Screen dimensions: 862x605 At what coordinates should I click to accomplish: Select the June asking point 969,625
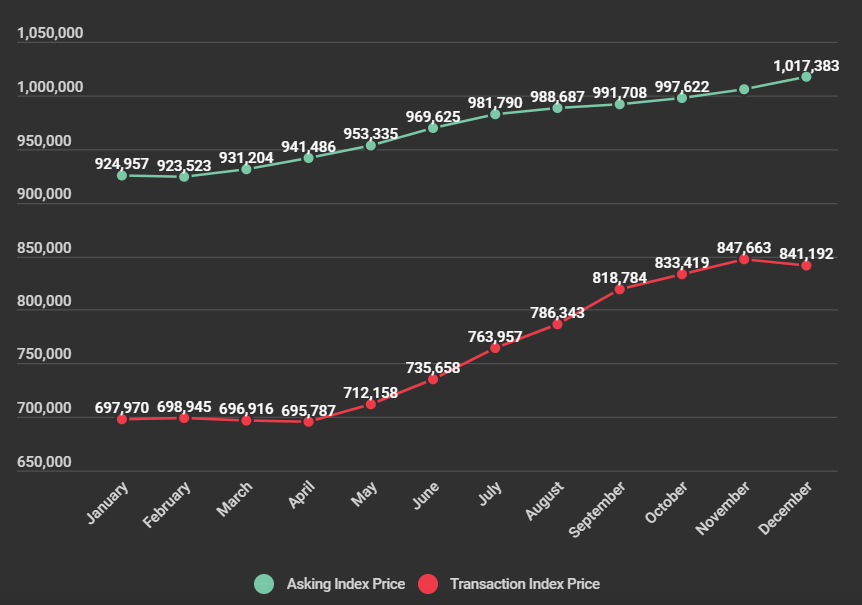pyautogui.click(x=433, y=128)
